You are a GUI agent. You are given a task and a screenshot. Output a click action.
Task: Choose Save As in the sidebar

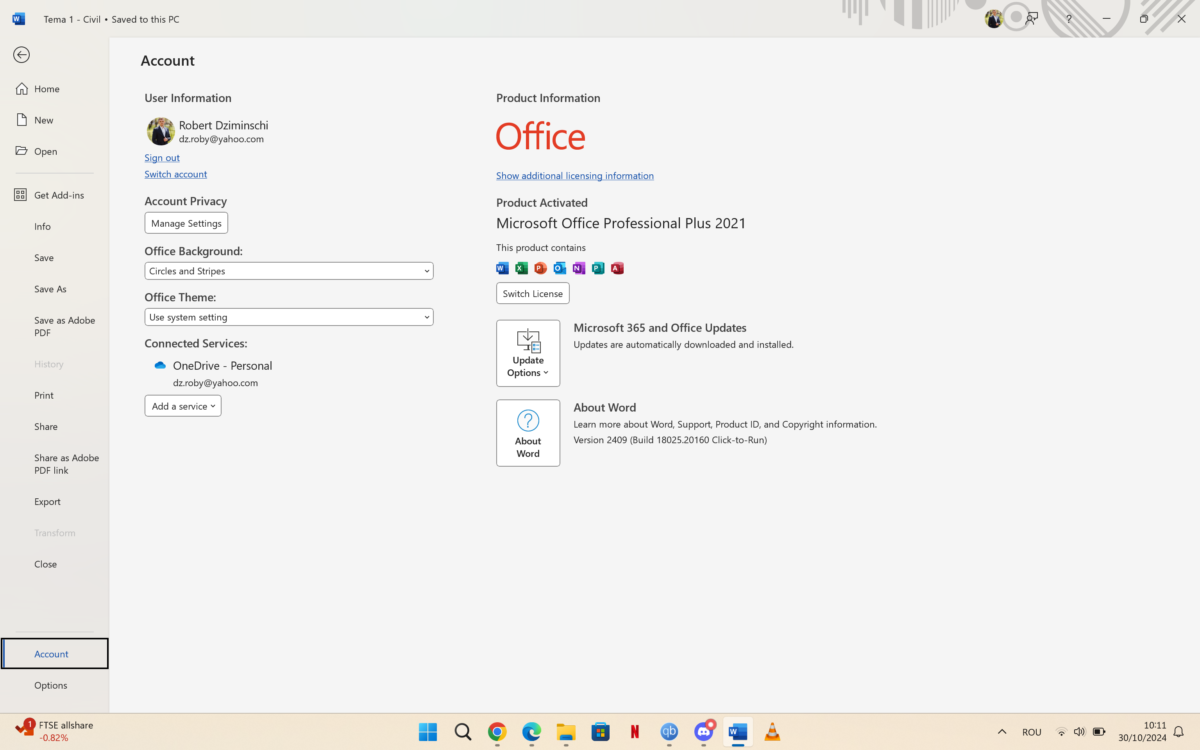[x=54, y=289]
